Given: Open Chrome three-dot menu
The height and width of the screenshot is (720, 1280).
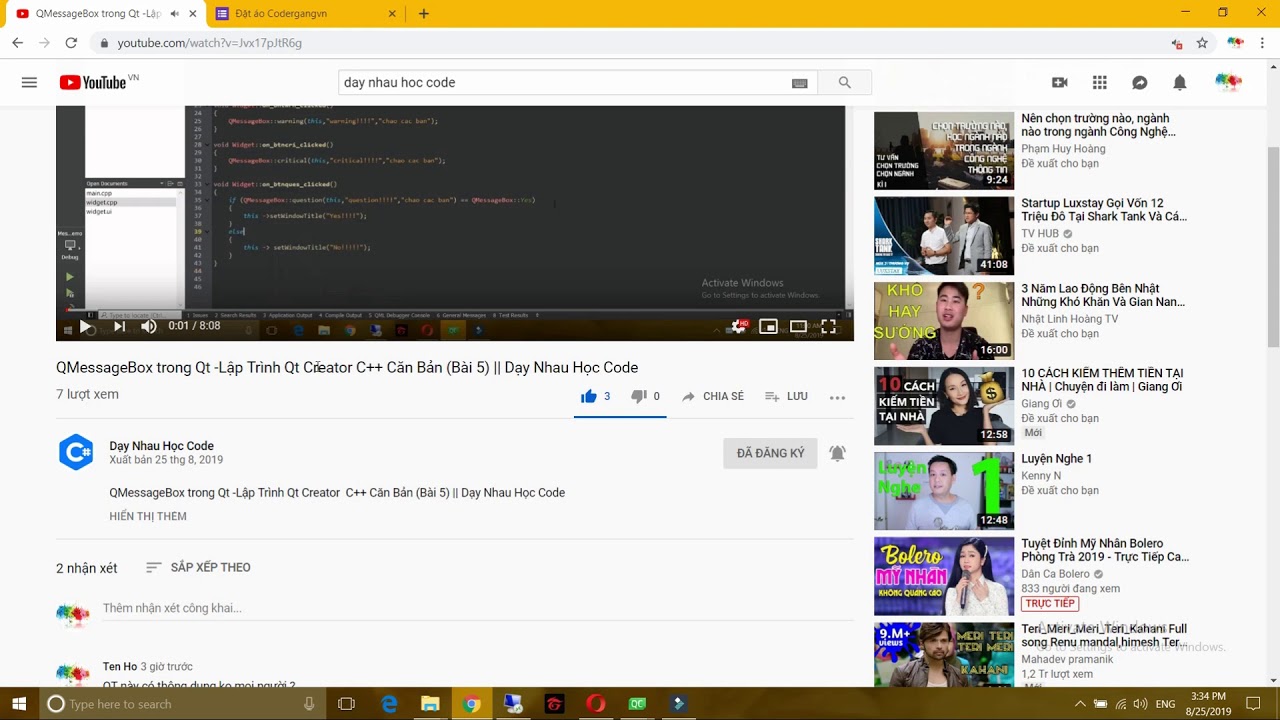Looking at the screenshot, I should (1263, 43).
